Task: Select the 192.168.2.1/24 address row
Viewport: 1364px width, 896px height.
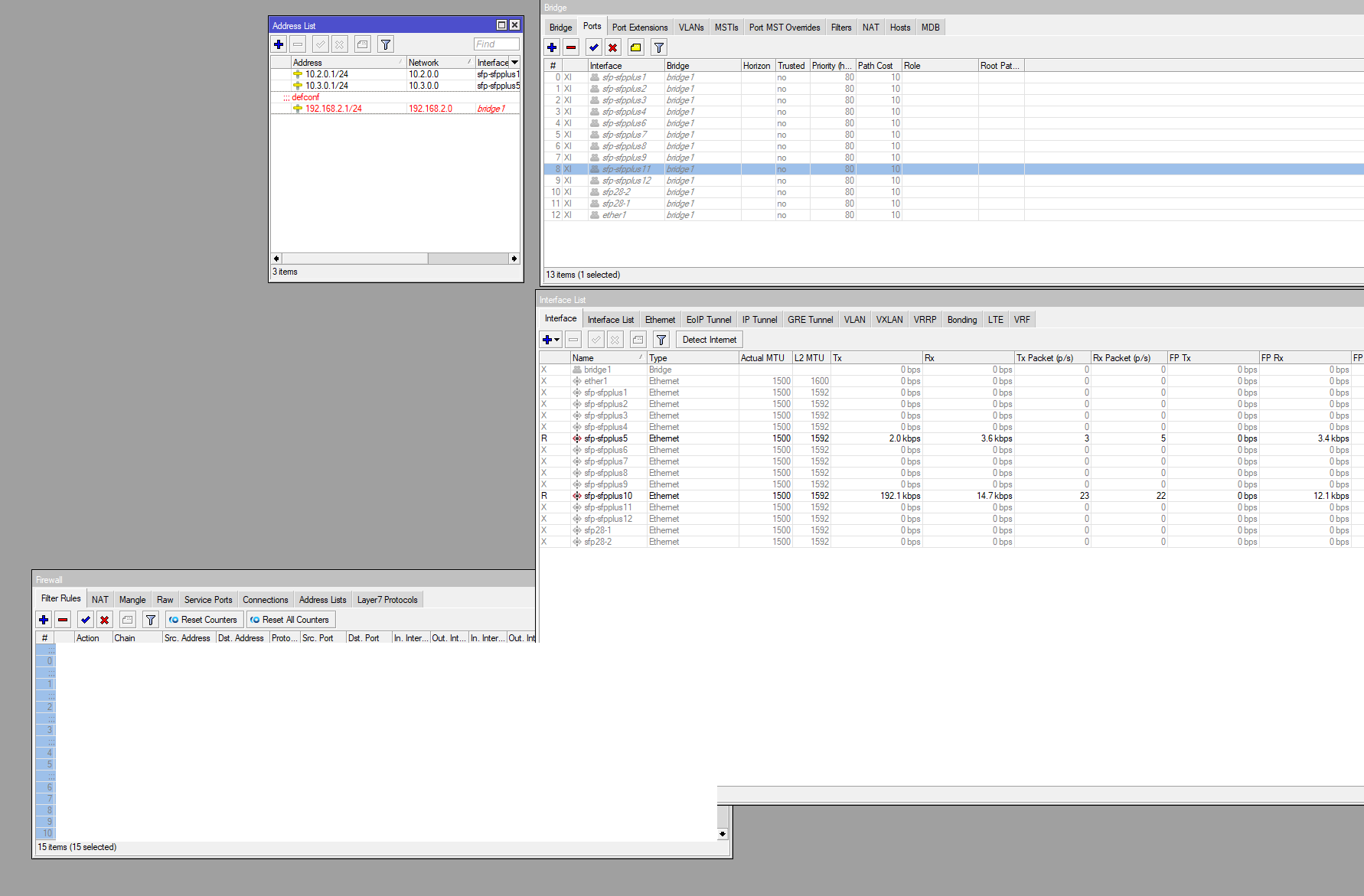Action: pos(395,109)
